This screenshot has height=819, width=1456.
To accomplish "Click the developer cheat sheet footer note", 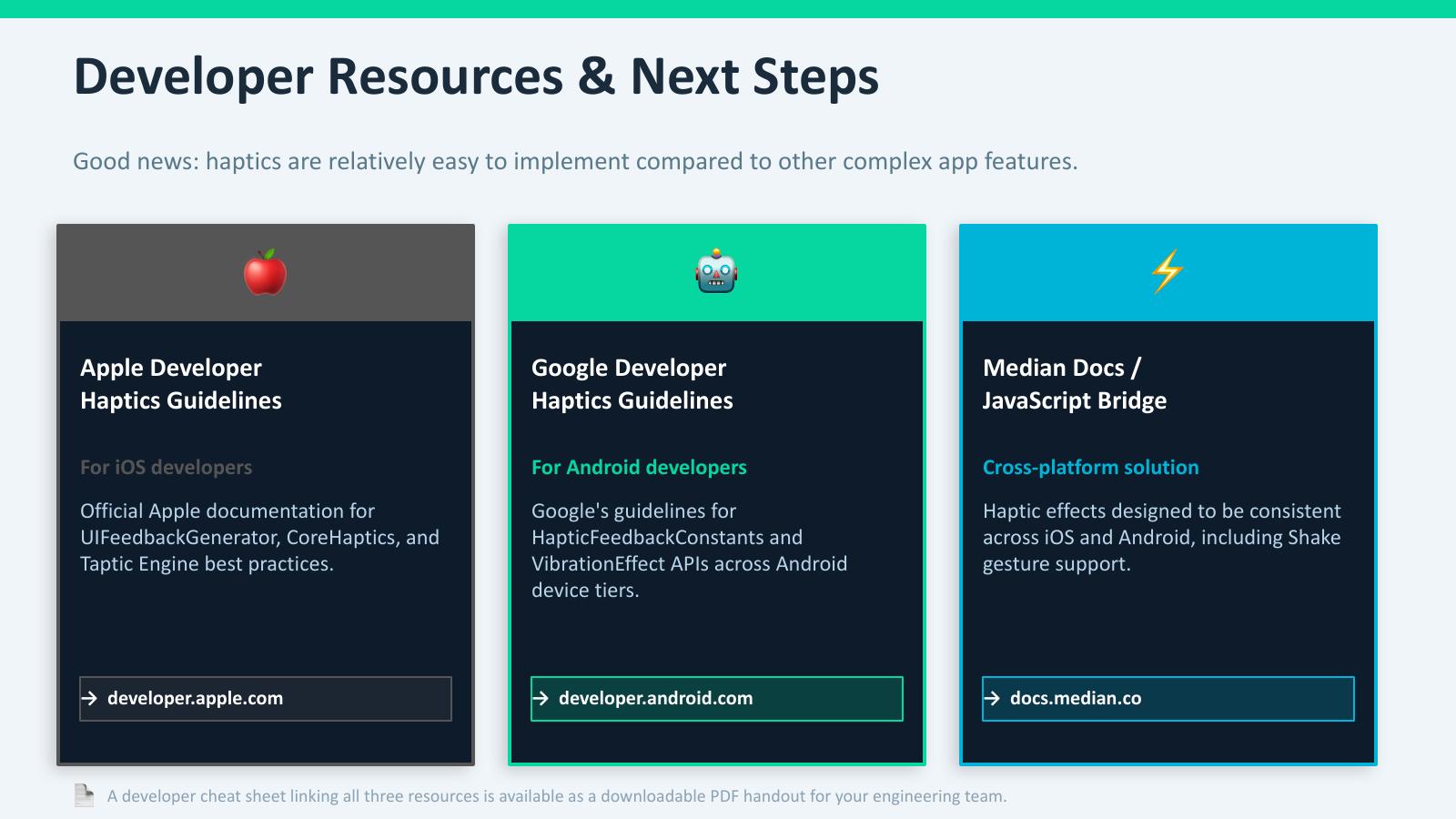I will [557, 796].
